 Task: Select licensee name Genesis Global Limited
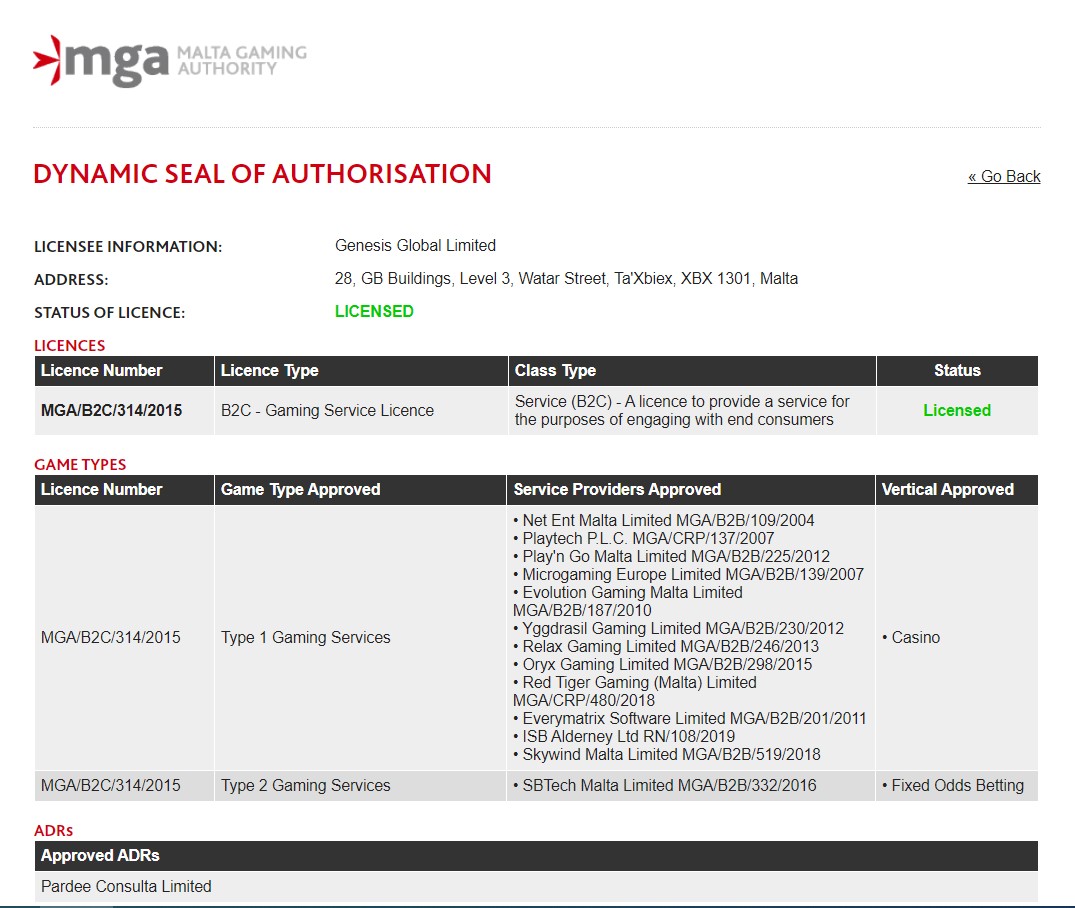[415, 246]
